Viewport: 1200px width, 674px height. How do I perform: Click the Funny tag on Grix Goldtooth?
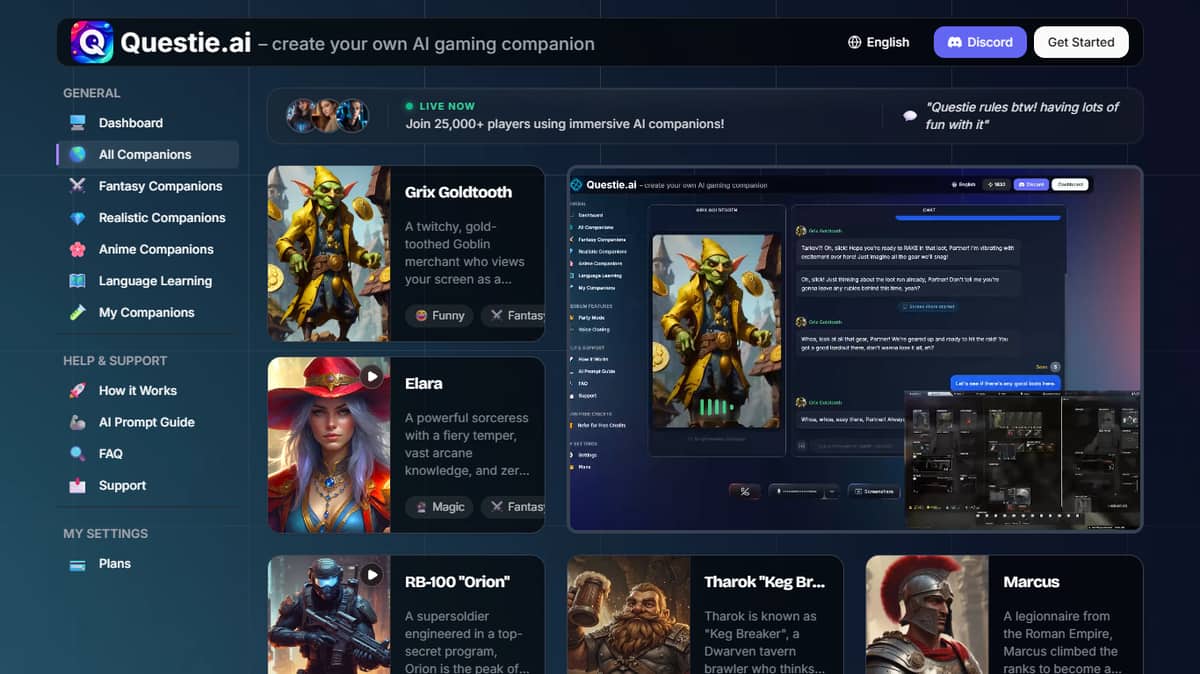click(439, 315)
